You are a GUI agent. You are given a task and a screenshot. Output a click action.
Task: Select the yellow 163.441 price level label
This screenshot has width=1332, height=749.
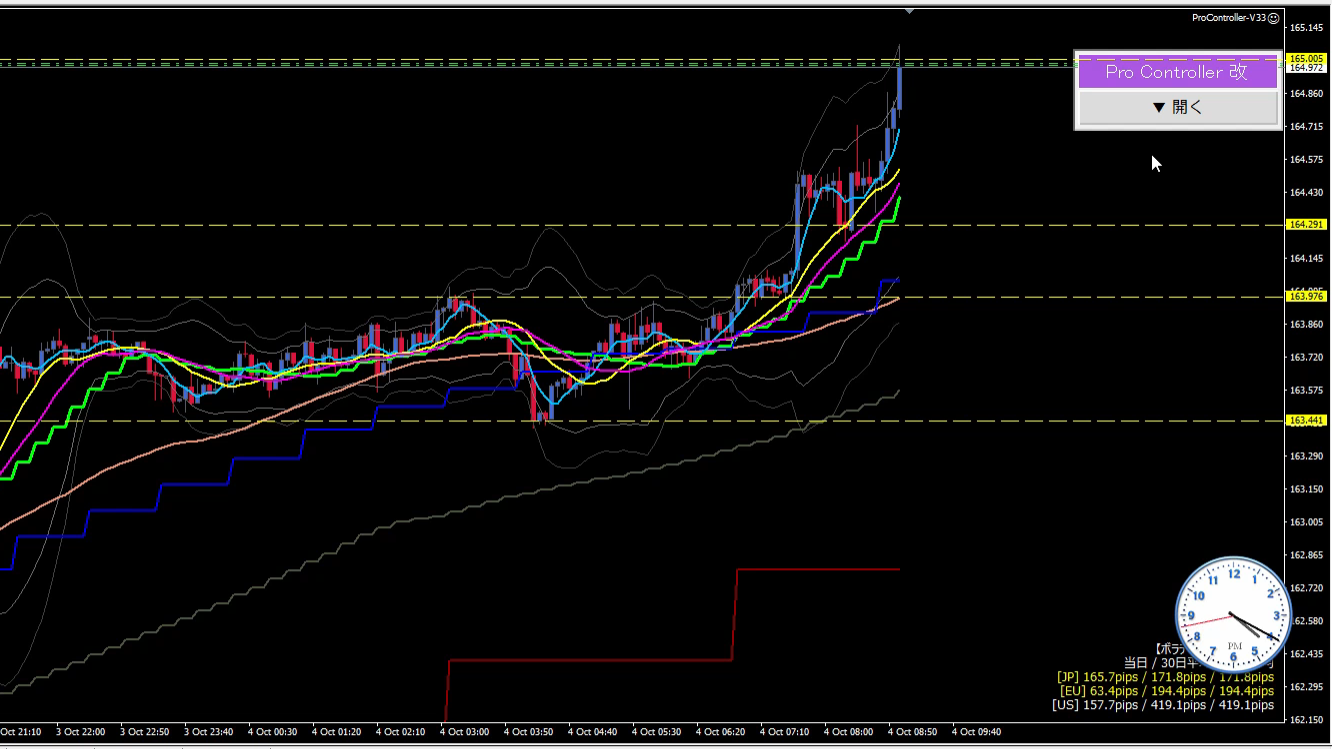point(1307,421)
